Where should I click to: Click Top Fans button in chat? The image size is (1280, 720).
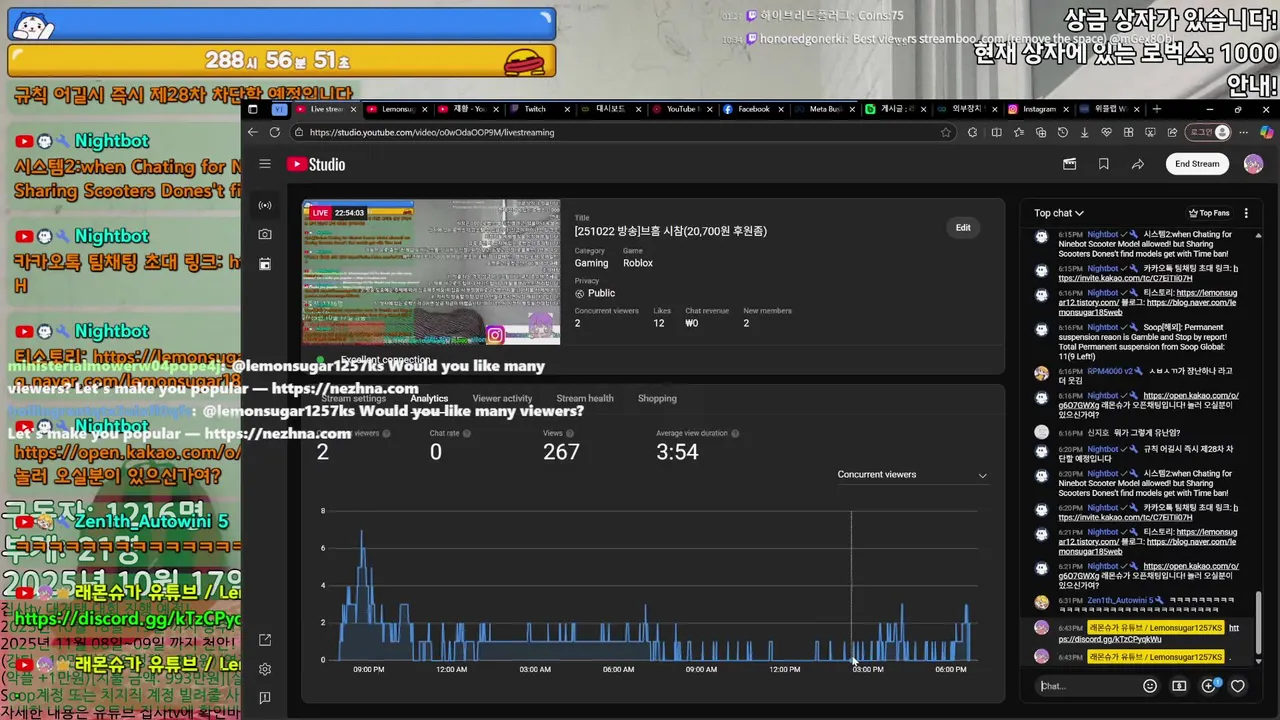pos(1209,213)
